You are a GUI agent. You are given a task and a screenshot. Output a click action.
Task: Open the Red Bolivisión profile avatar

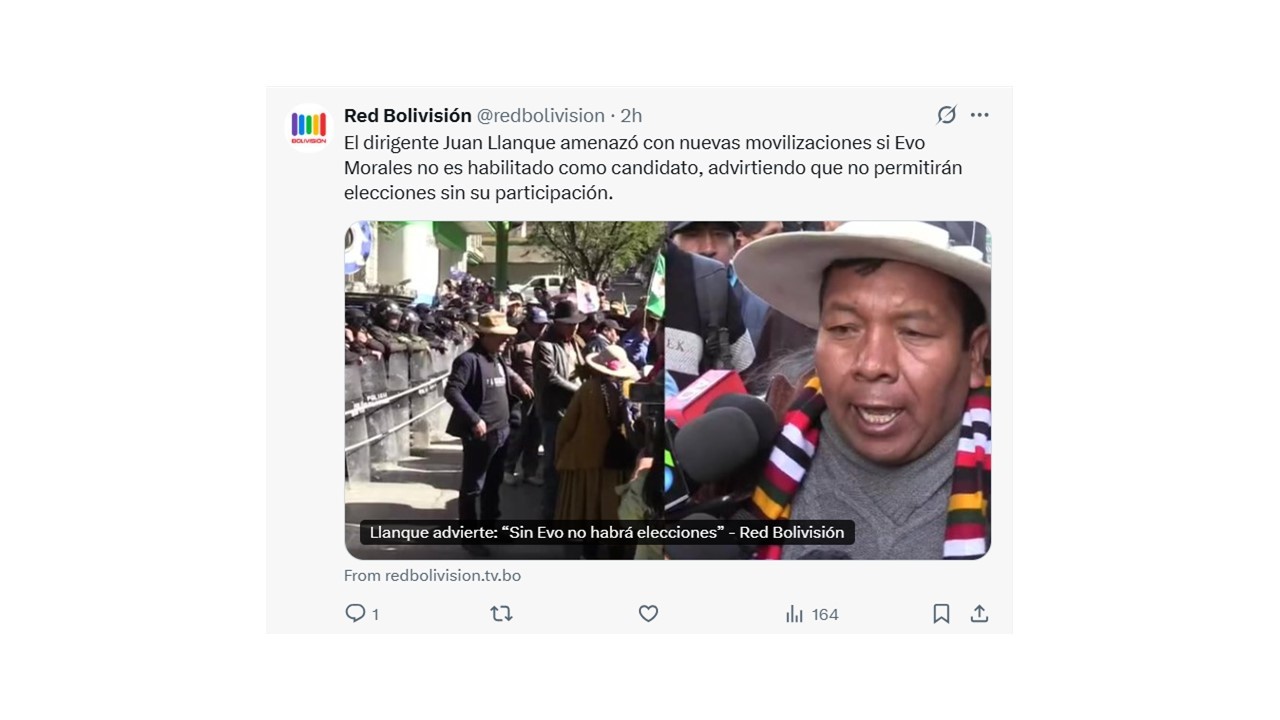(309, 127)
